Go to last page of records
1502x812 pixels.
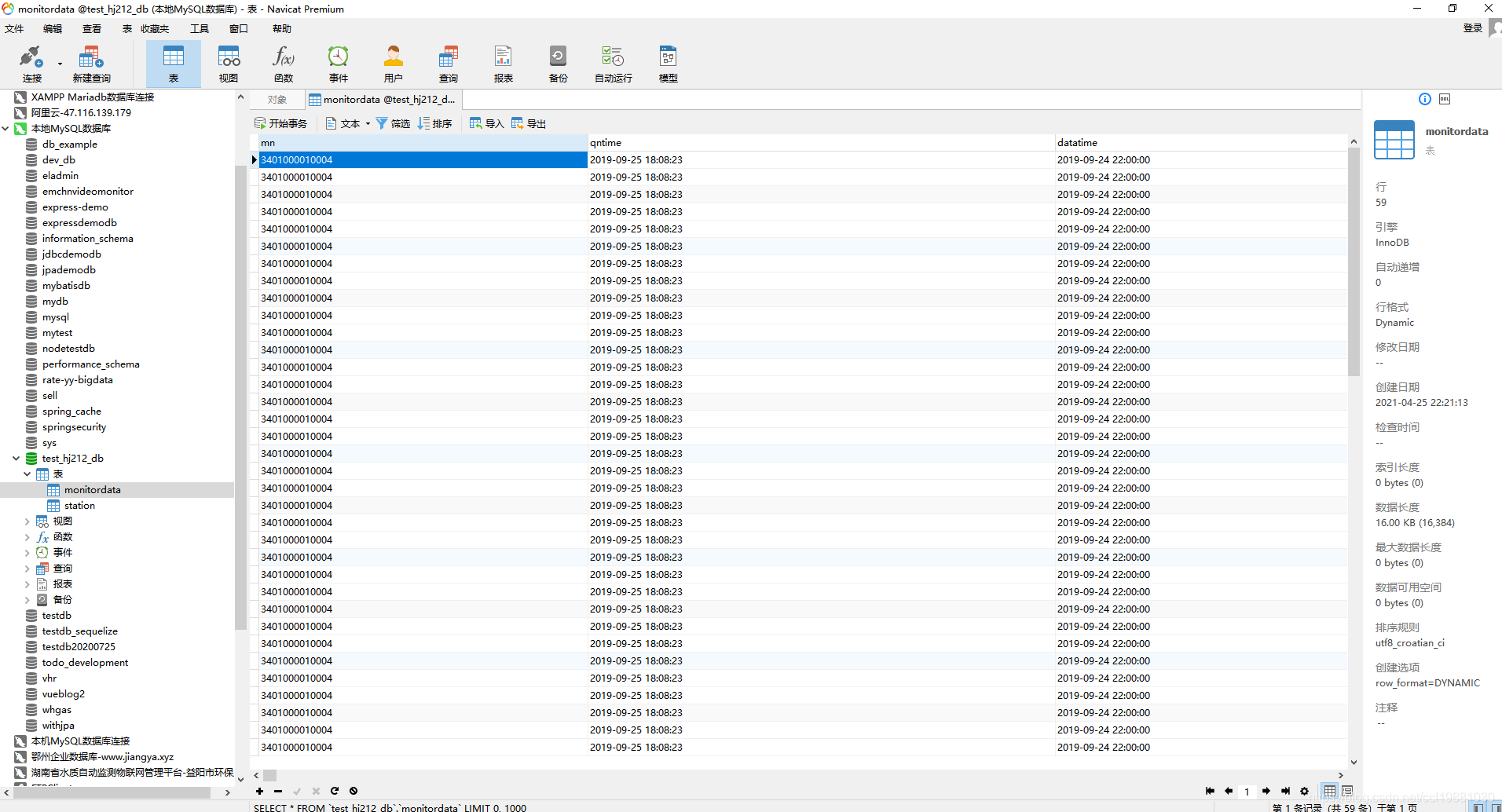pos(1285,791)
